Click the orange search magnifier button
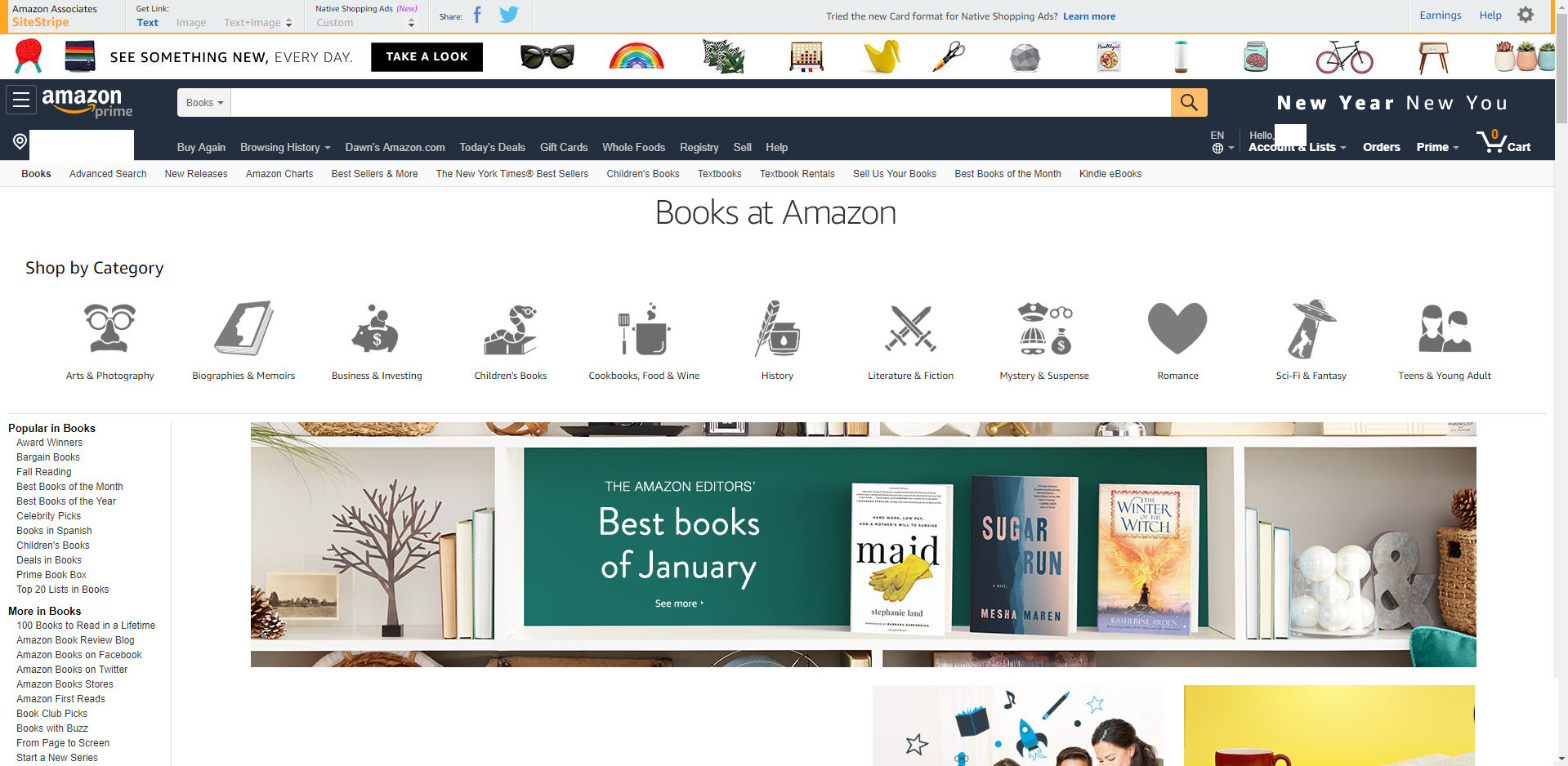 click(1189, 102)
